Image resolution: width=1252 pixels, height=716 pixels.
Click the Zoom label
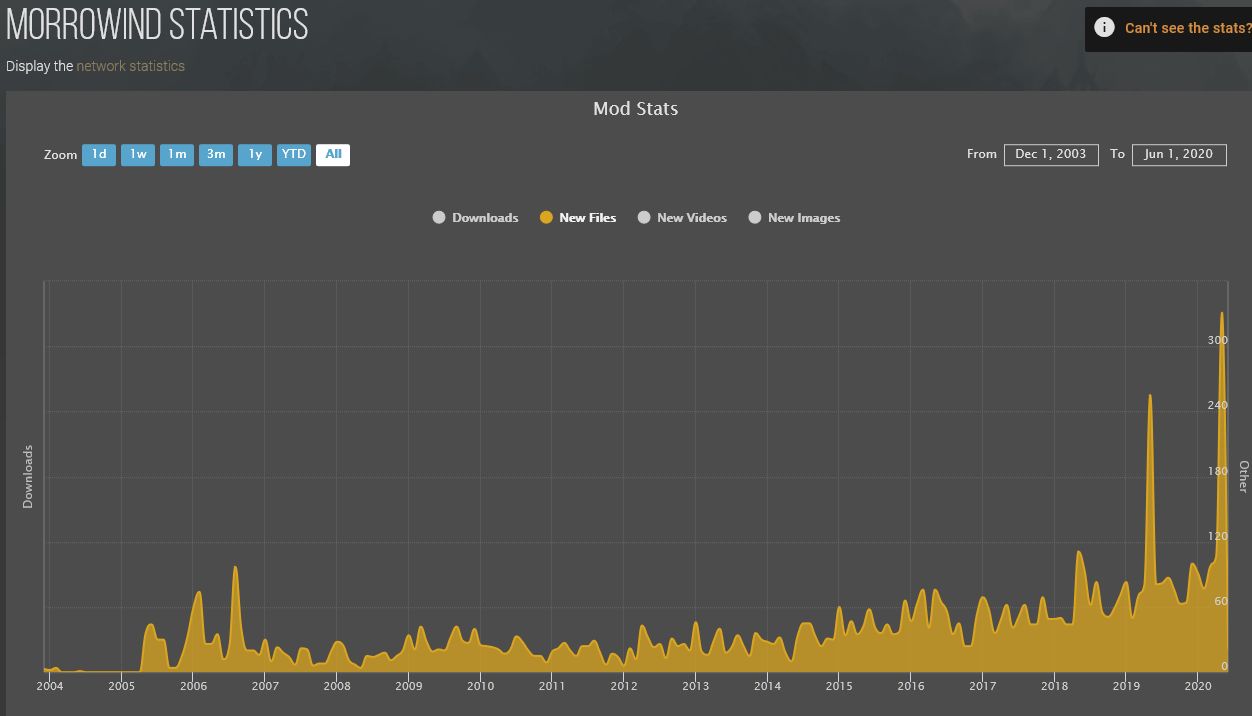[60, 155]
